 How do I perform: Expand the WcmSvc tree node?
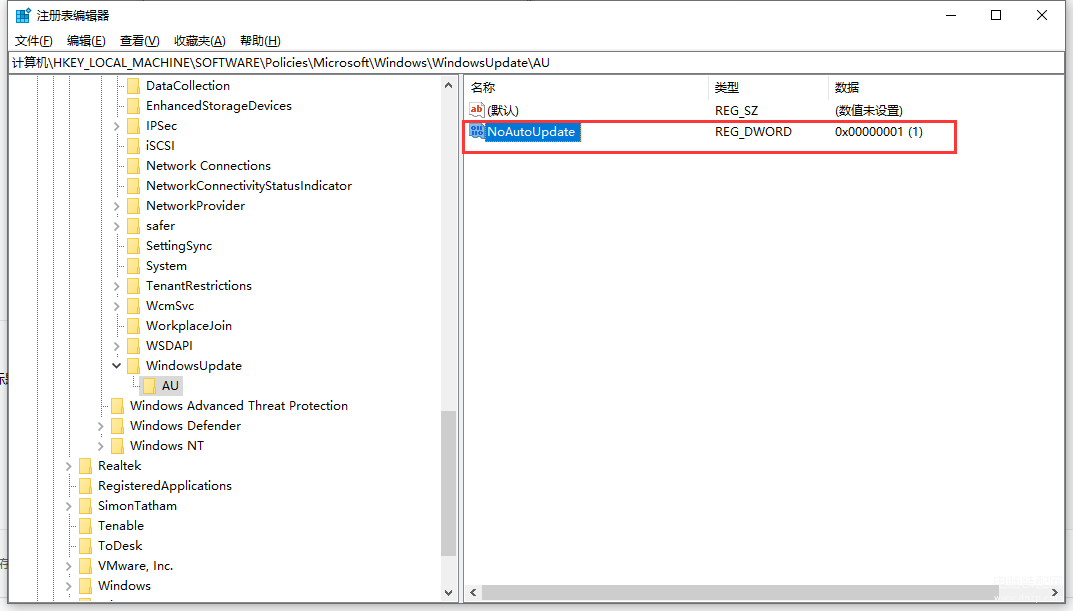click(x=116, y=307)
